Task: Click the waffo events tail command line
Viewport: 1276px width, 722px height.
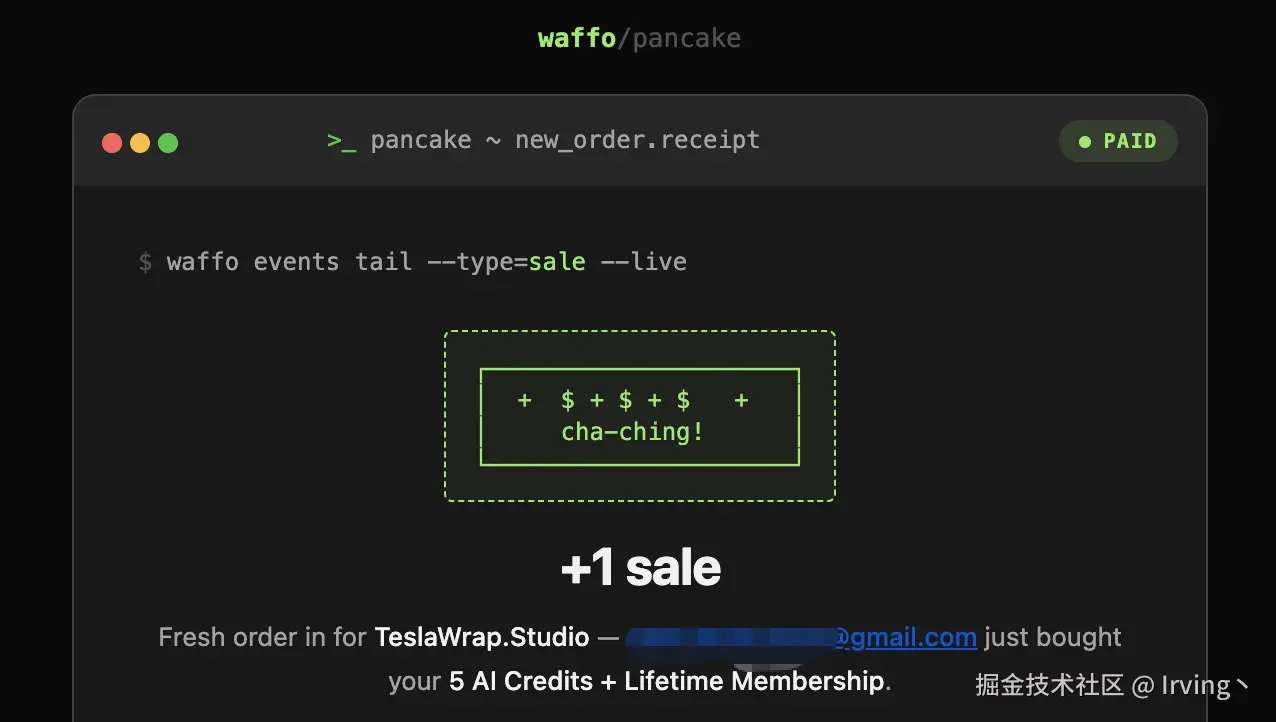Action: [412, 262]
